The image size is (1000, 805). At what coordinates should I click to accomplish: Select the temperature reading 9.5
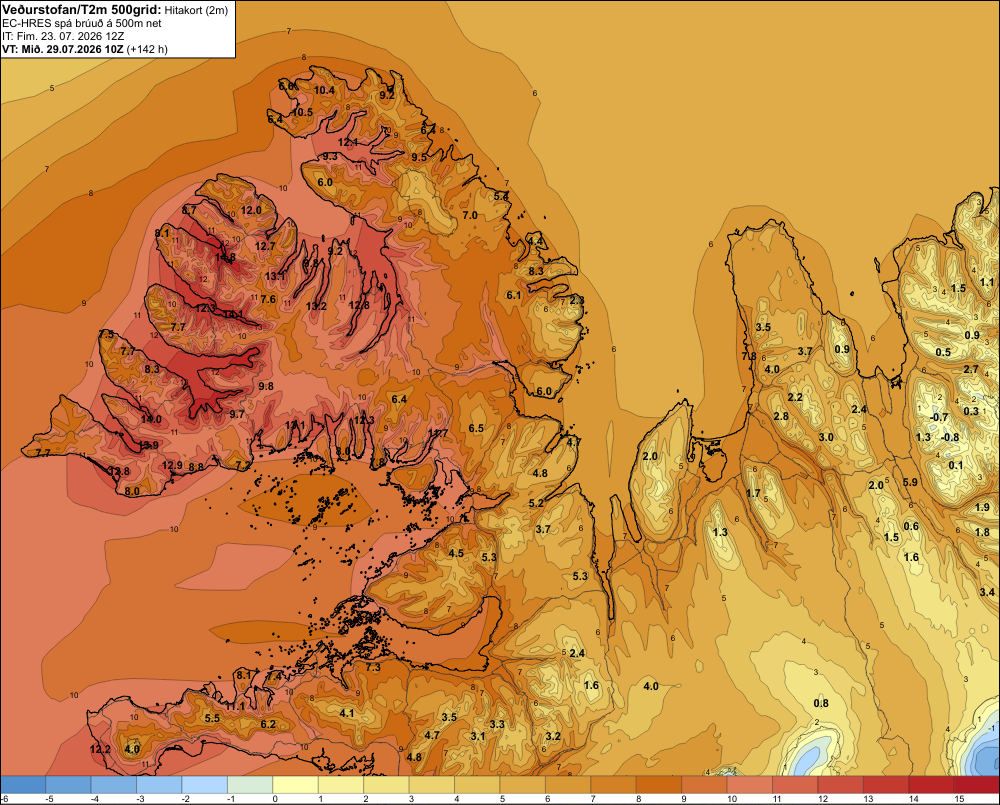pyautogui.click(x=419, y=157)
